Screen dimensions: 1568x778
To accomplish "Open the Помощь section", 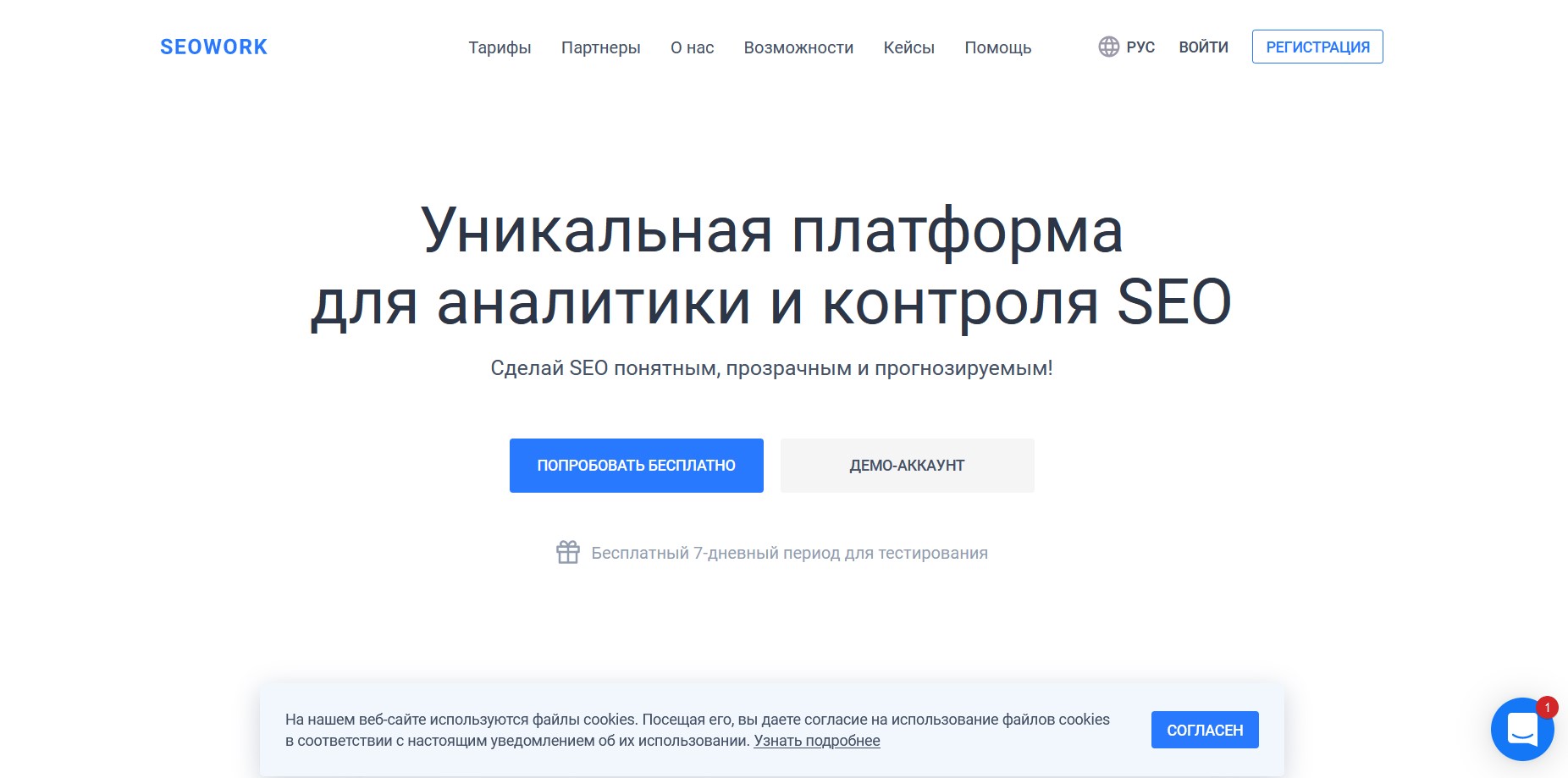I will coord(997,47).
